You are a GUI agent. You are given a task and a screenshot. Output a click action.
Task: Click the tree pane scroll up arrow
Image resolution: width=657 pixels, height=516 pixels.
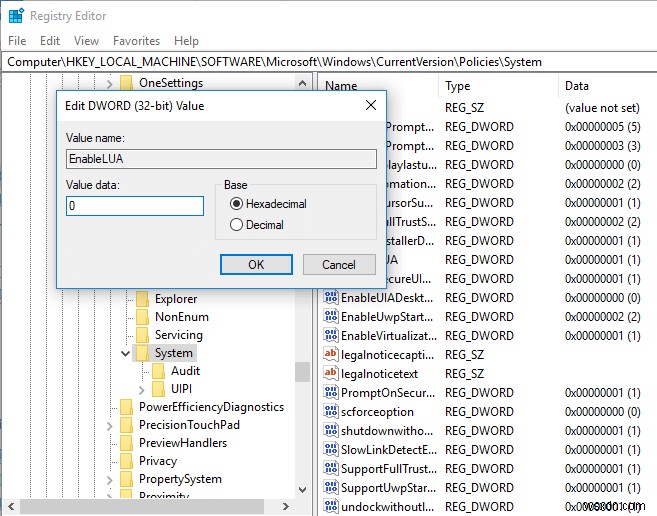(303, 83)
